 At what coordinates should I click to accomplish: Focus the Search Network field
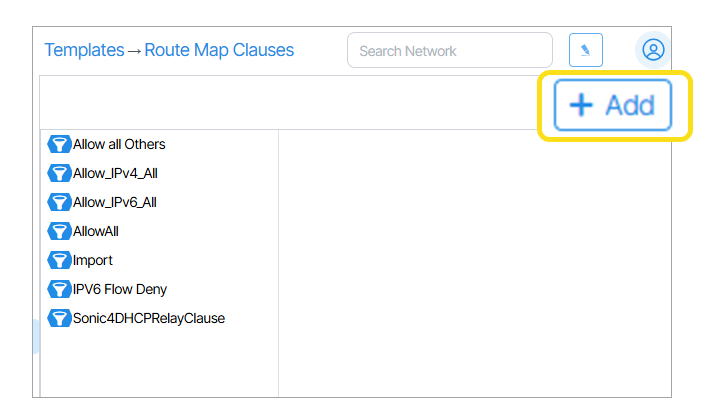tap(449, 50)
